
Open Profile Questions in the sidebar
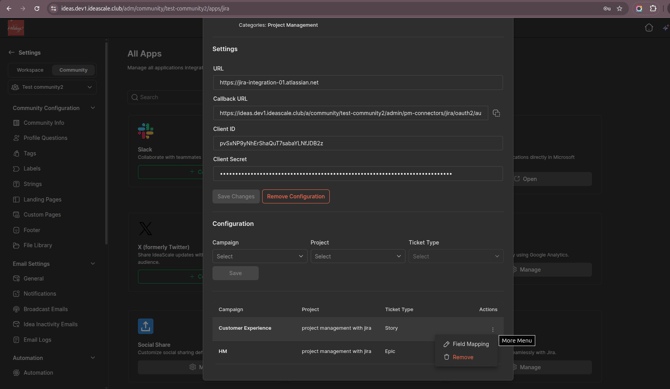tap(45, 138)
